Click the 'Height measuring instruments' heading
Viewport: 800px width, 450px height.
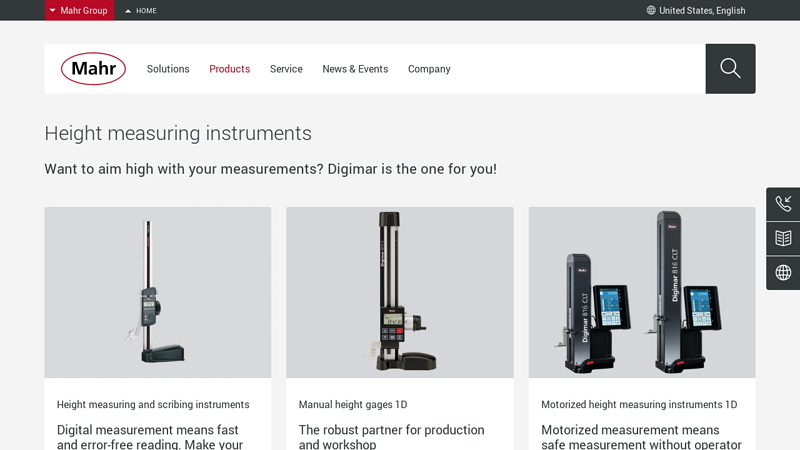(178, 133)
